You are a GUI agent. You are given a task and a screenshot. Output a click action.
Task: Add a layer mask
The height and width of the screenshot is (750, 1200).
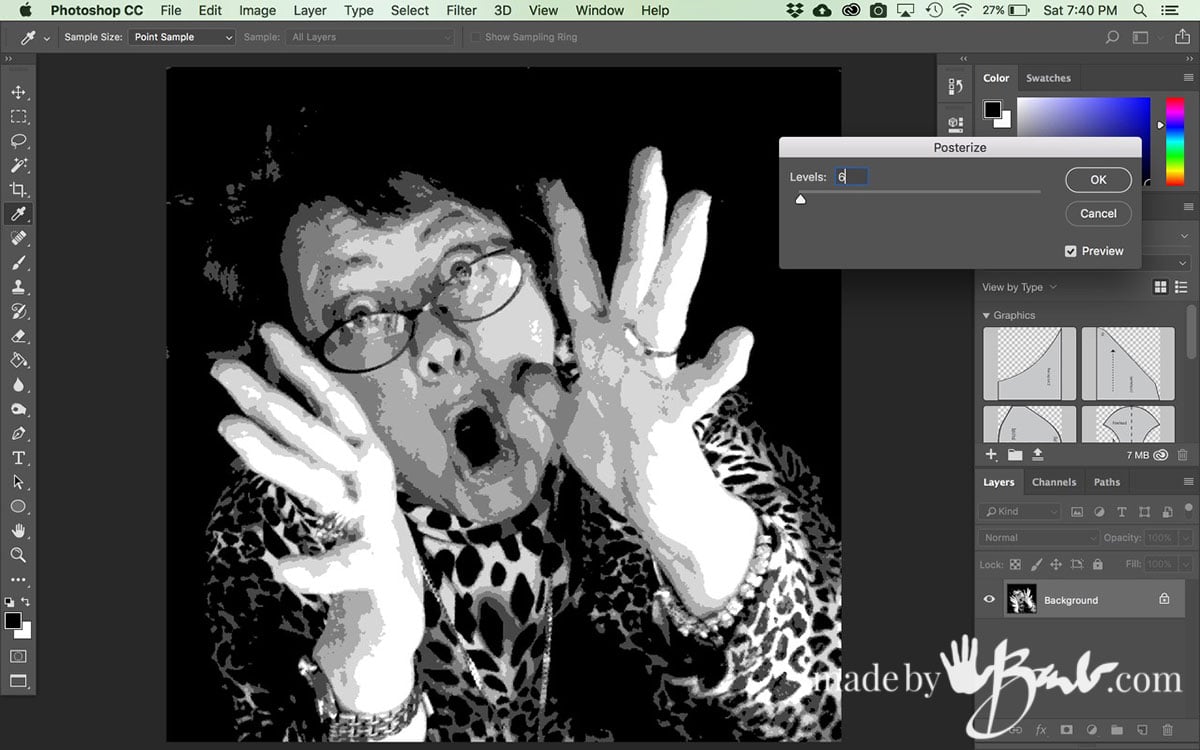tap(1066, 731)
